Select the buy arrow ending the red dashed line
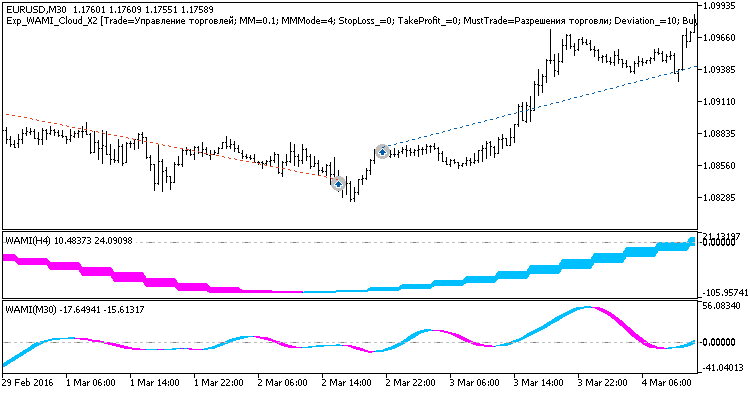Screen dimensions: 750x394 [339, 184]
